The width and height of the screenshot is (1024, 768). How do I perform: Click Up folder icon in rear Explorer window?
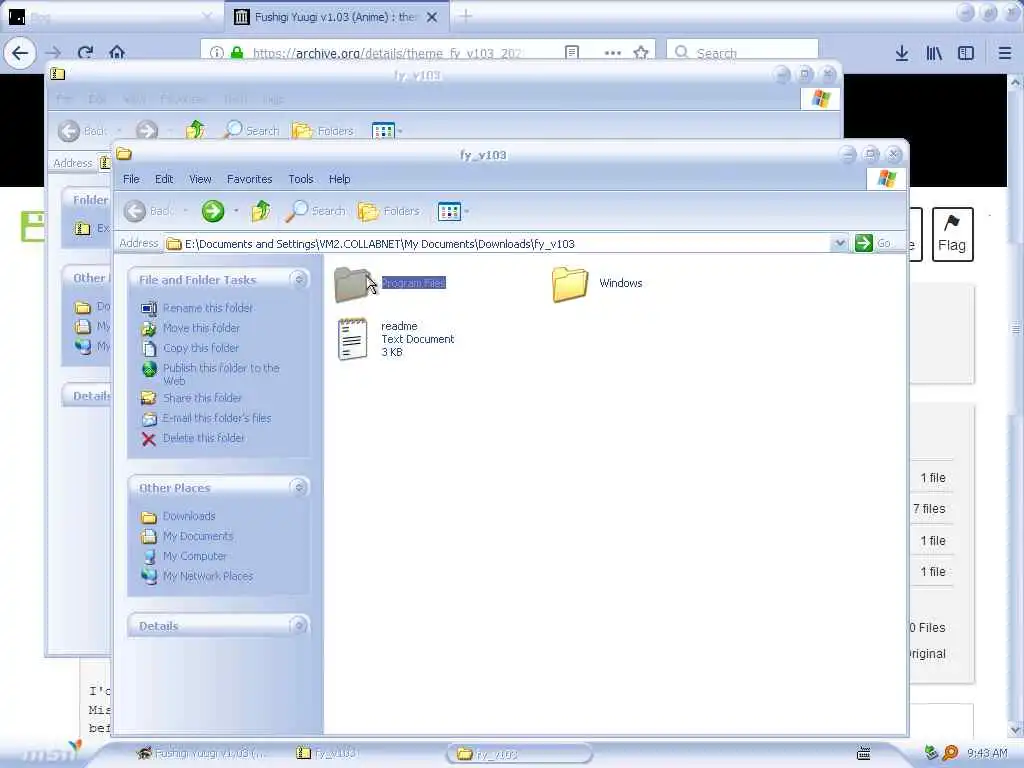[195, 131]
